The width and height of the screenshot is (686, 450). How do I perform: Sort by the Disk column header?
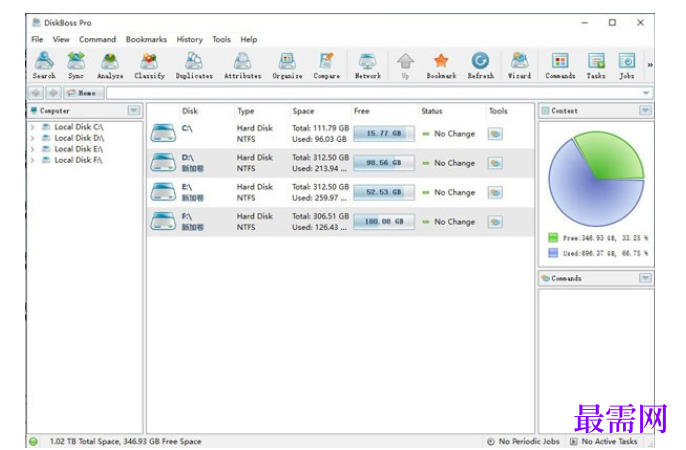click(x=190, y=111)
